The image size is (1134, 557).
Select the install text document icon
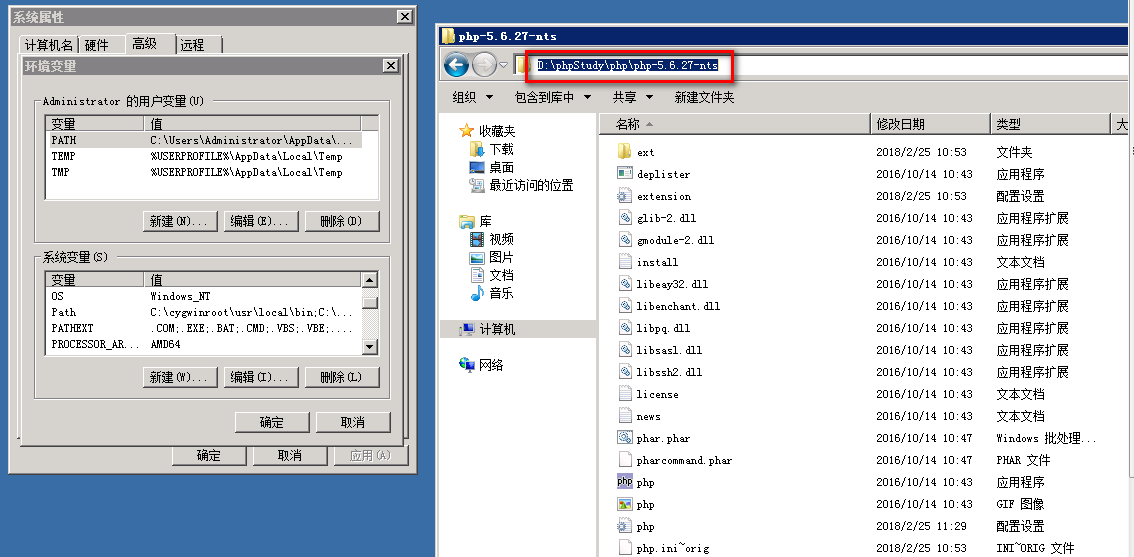pos(625,262)
